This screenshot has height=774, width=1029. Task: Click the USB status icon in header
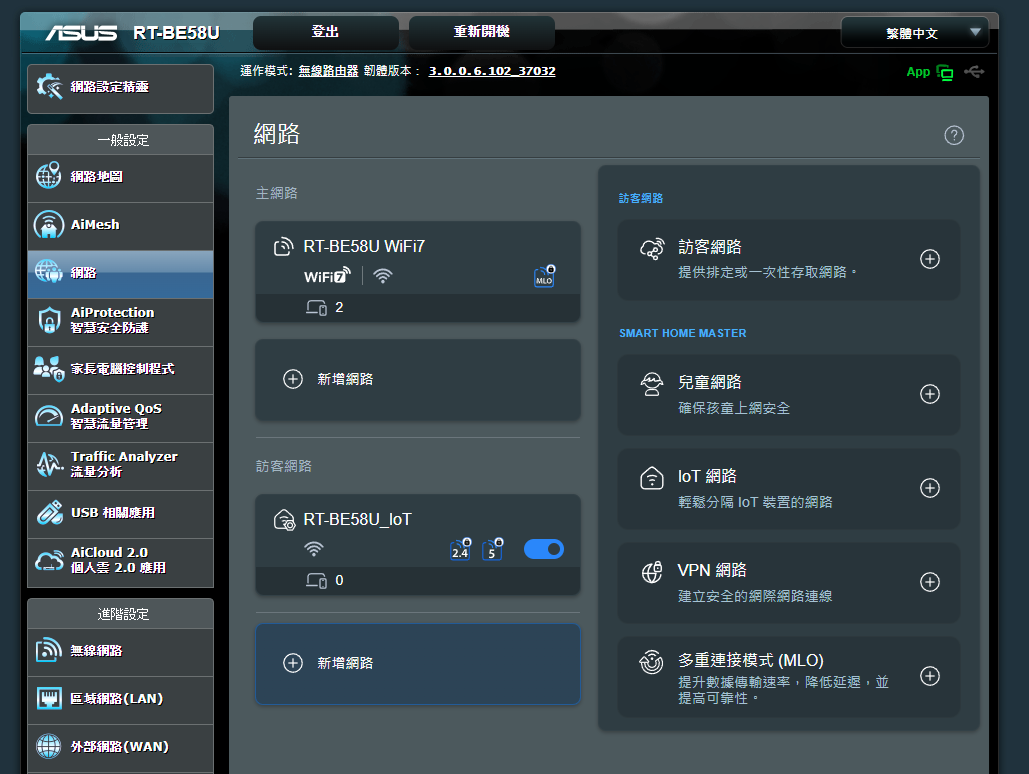click(x=974, y=72)
